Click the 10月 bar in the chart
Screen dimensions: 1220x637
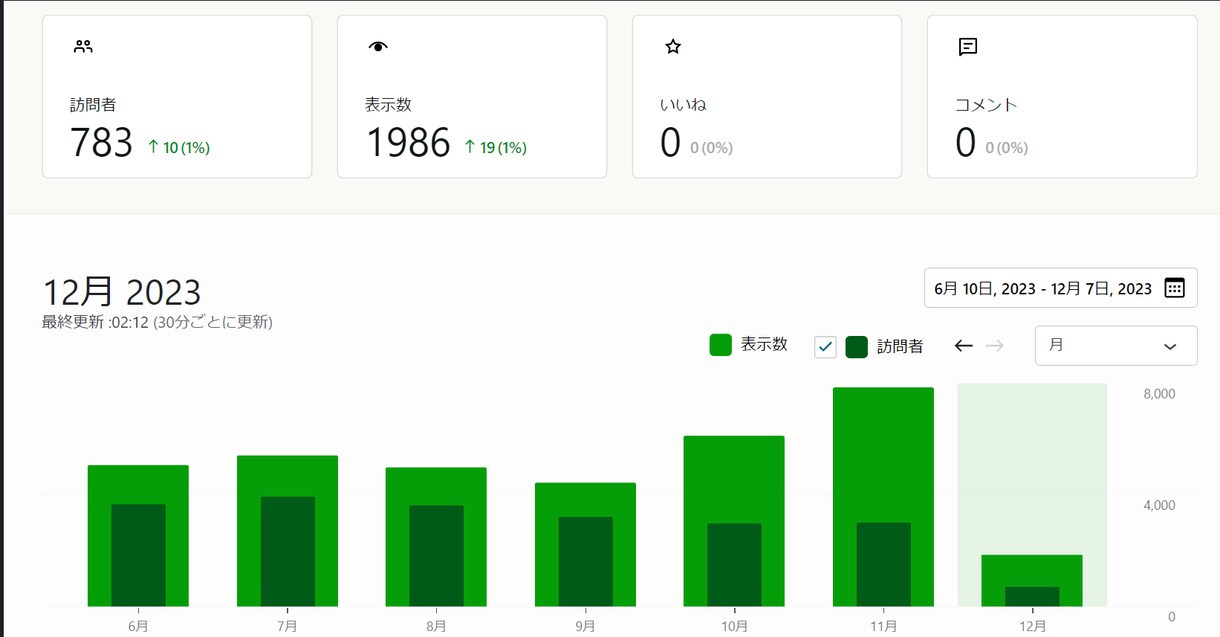tap(734, 521)
